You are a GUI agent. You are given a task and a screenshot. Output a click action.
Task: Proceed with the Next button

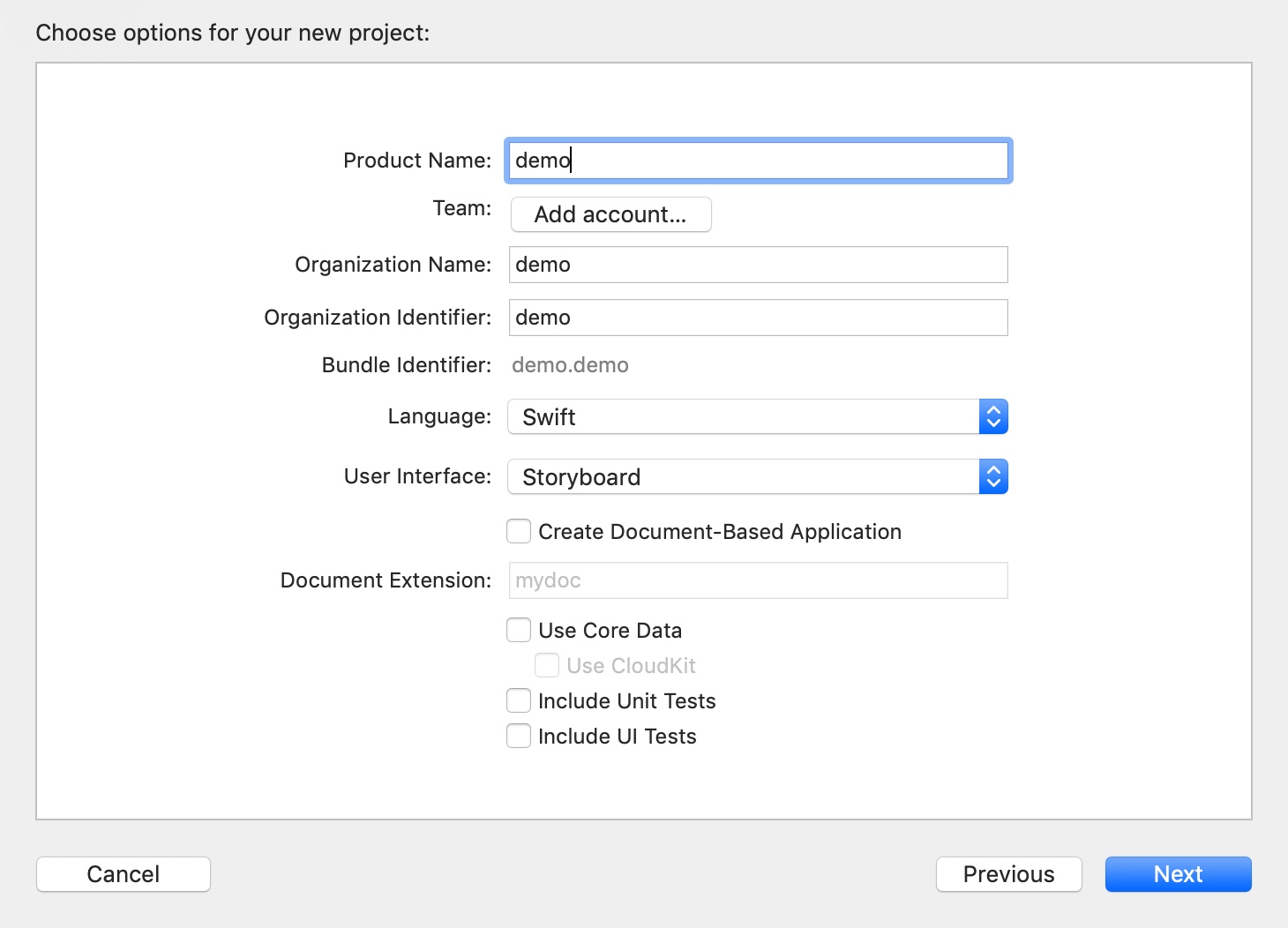click(x=1178, y=874)
